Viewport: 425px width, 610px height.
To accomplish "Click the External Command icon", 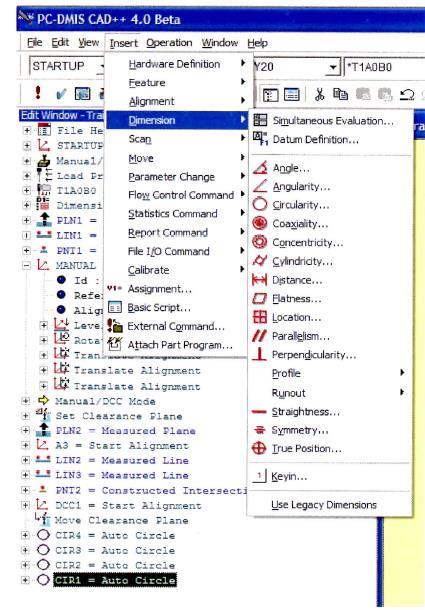I will [115, 326].
